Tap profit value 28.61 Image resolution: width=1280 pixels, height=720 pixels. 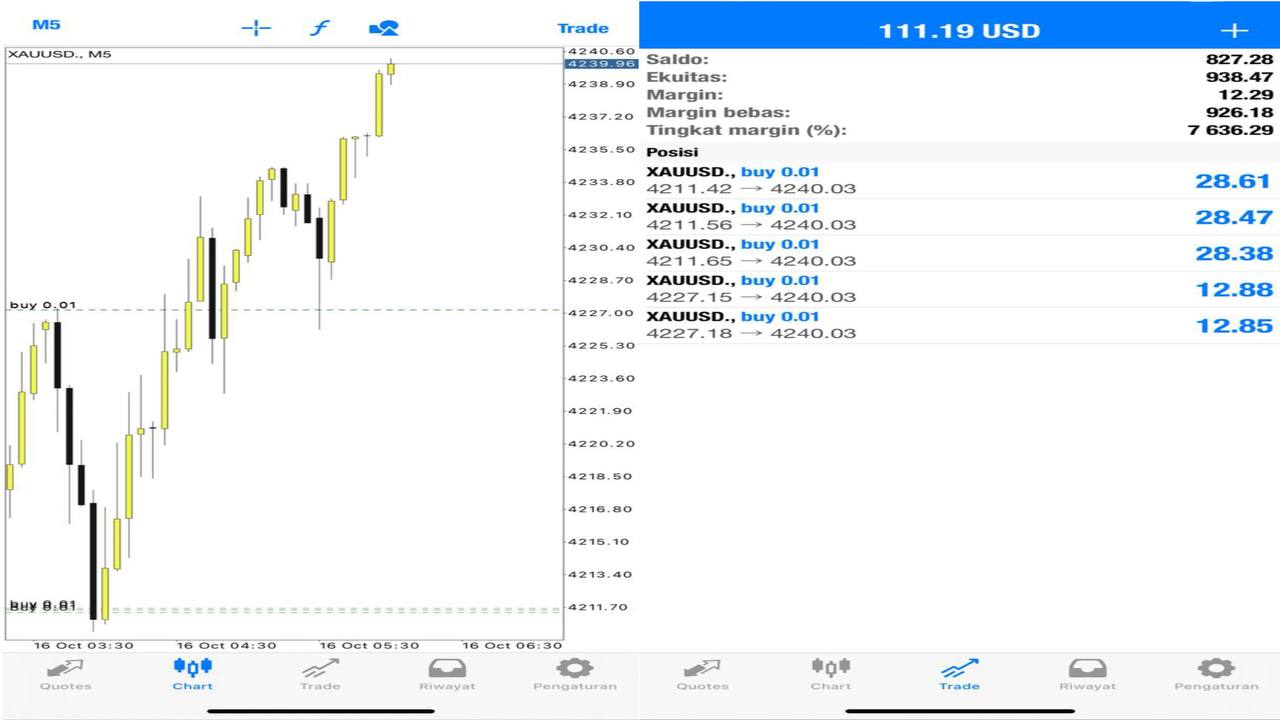(x=1234, y=181)
